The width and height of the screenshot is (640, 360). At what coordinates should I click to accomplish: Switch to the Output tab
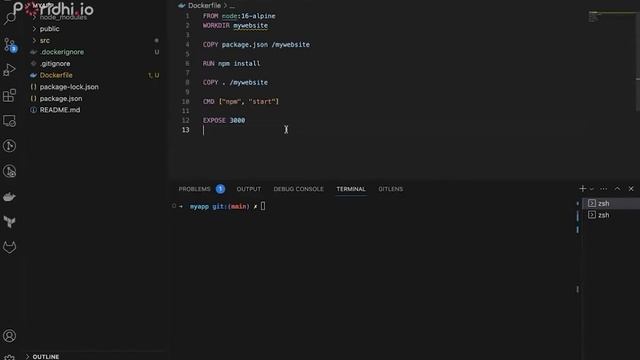249,189
